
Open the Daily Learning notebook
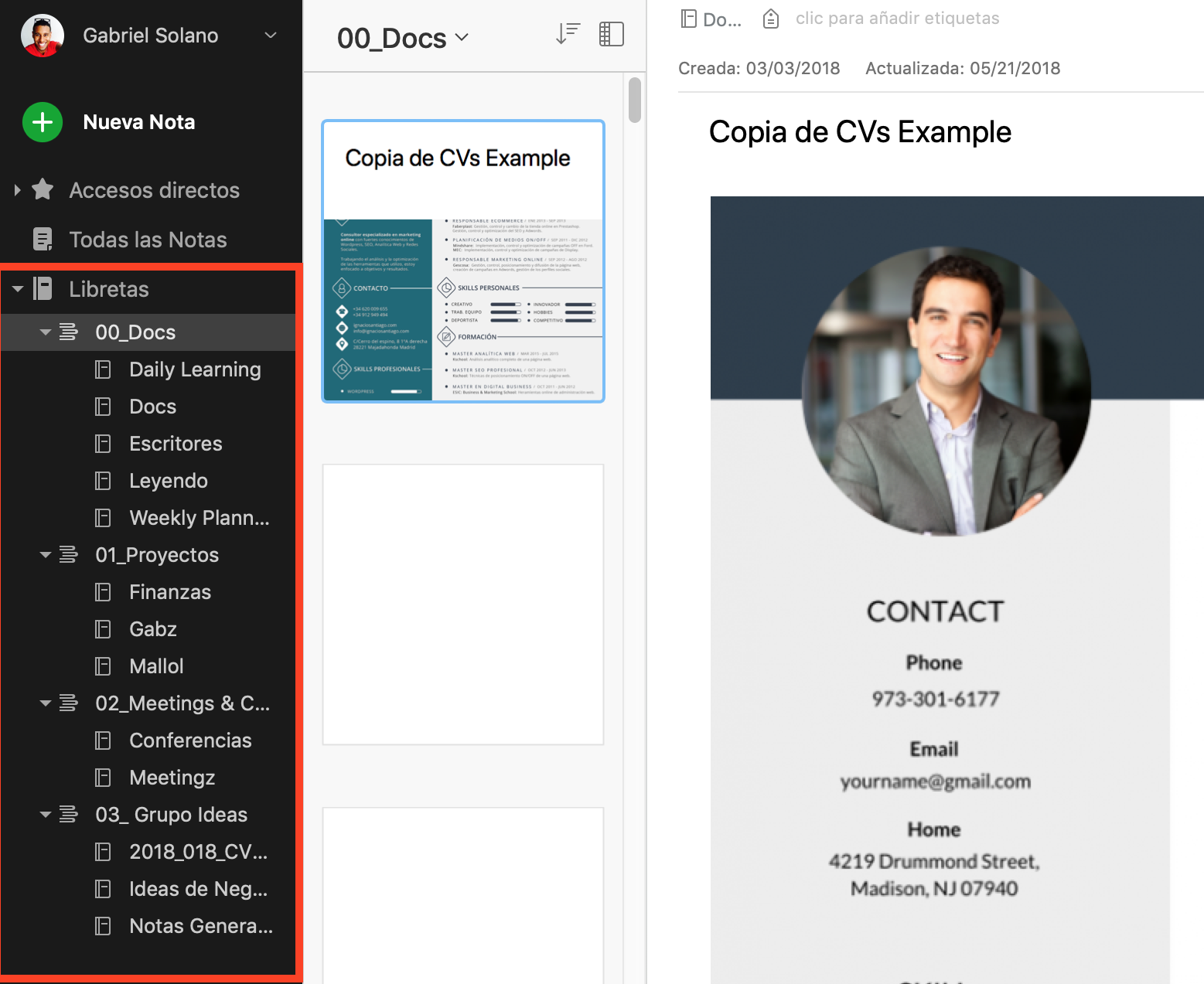coord(195,369)
